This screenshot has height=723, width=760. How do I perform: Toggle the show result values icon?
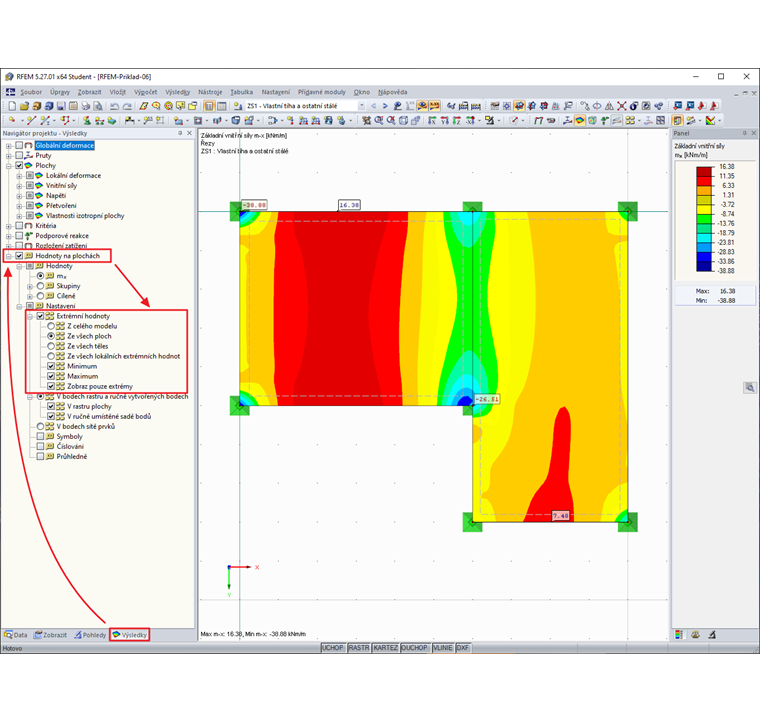(x=434, y=106)
